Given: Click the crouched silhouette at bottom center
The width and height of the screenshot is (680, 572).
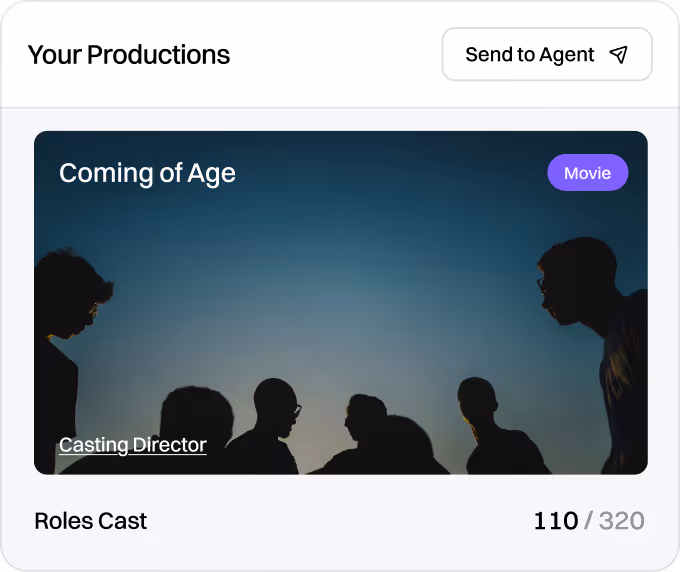Looking at the screenshot, I should [x=377, y=438].
